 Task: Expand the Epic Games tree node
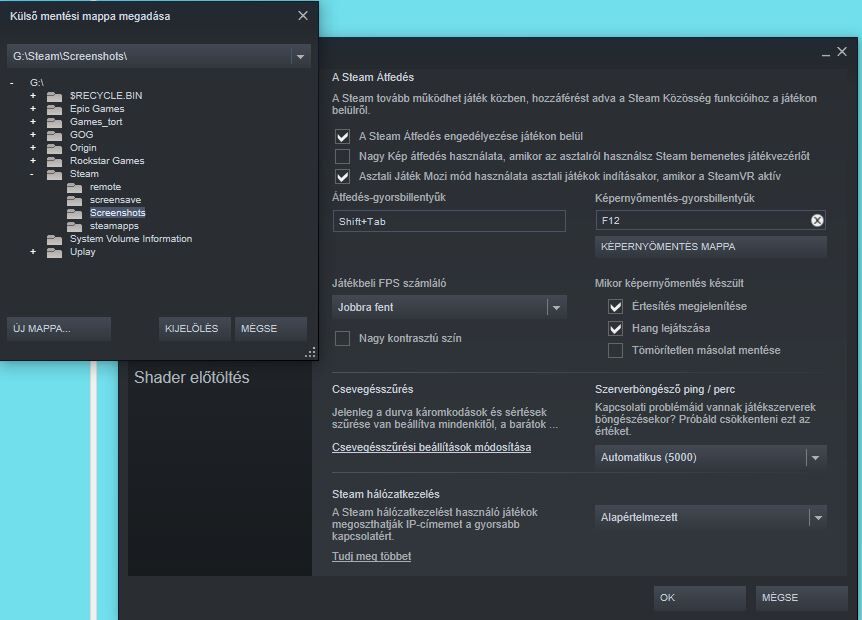33,109
